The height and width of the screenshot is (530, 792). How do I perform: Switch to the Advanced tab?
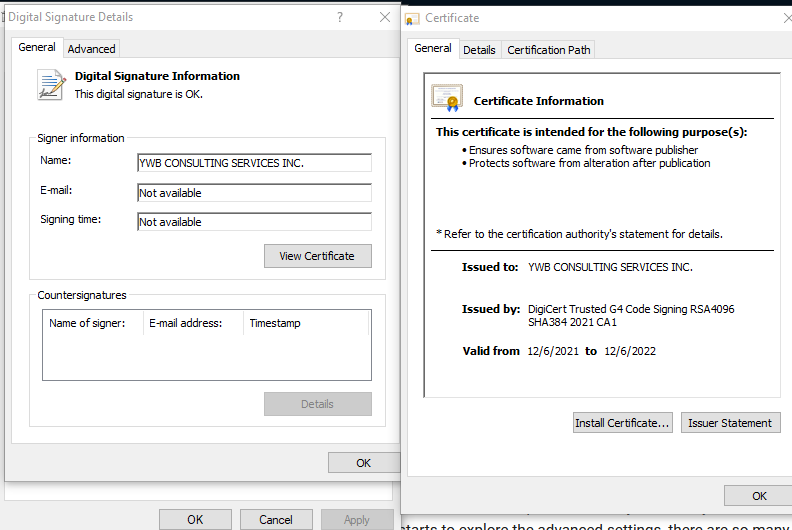[x=91, y=48]
